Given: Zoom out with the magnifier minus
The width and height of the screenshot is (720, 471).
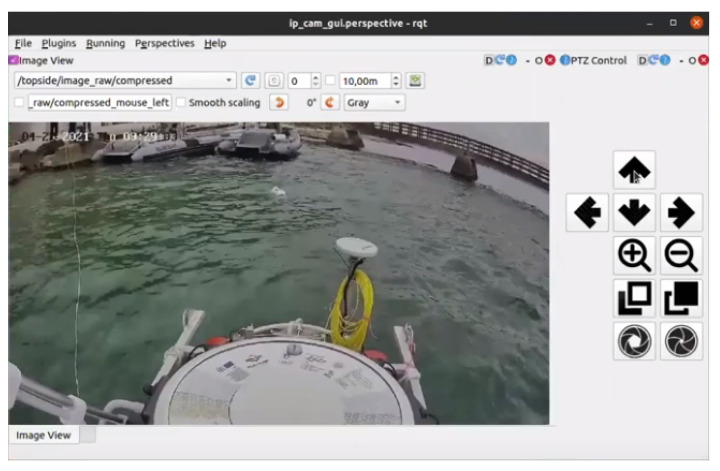Looking at the screenshot, I should 681,256.
